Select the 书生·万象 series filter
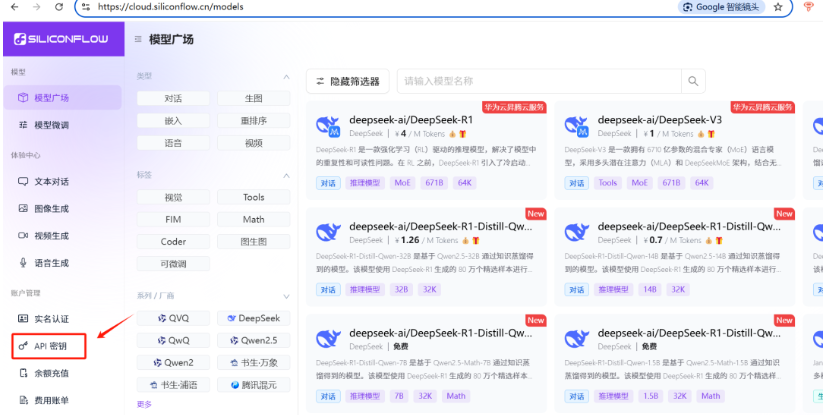Image resolution: width=824 pixels, height=415 pixels. point(253,362)
